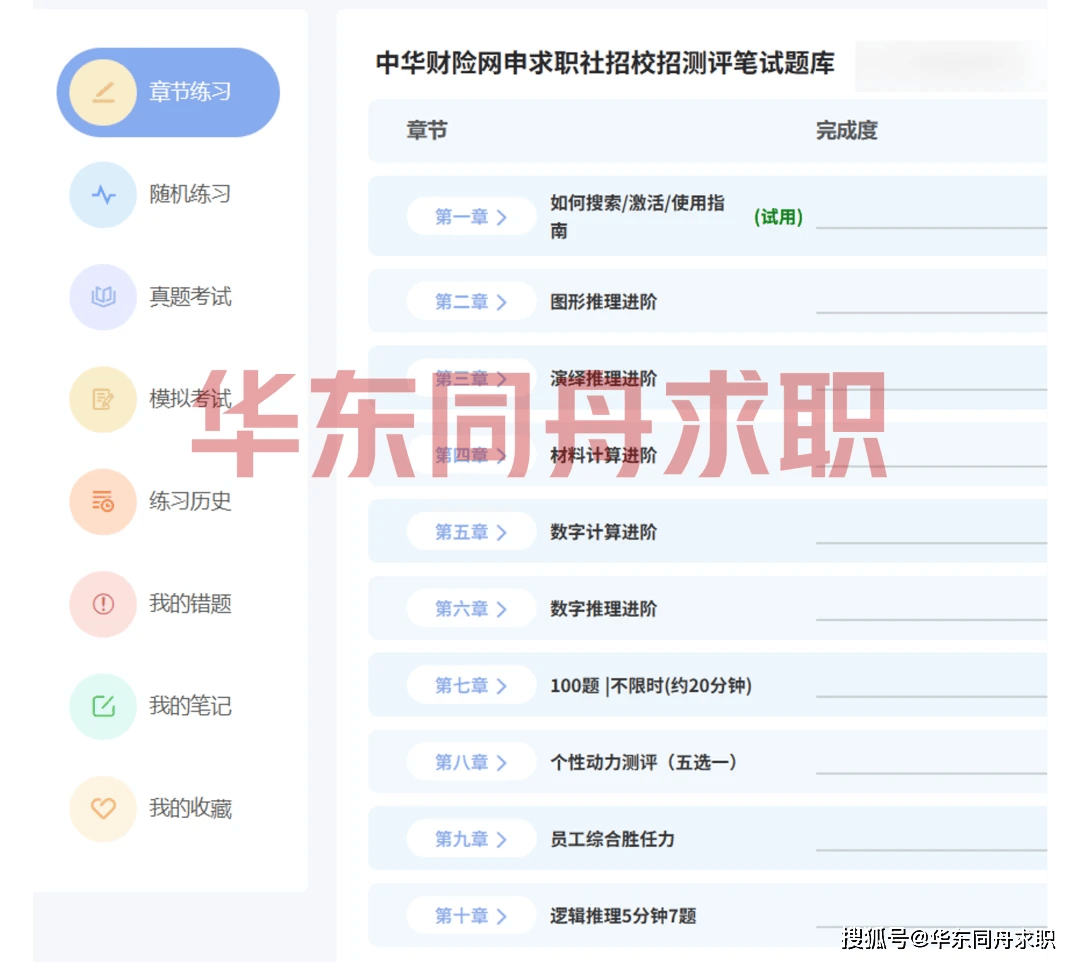Click the edit note icon for 我的笔记

click(103, 706)
